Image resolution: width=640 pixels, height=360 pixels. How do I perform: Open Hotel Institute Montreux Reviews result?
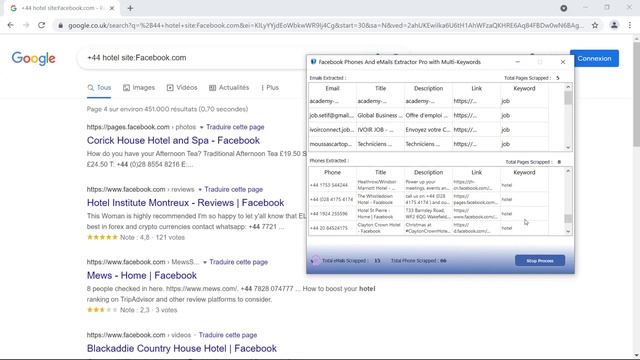[x=185, y=203]
